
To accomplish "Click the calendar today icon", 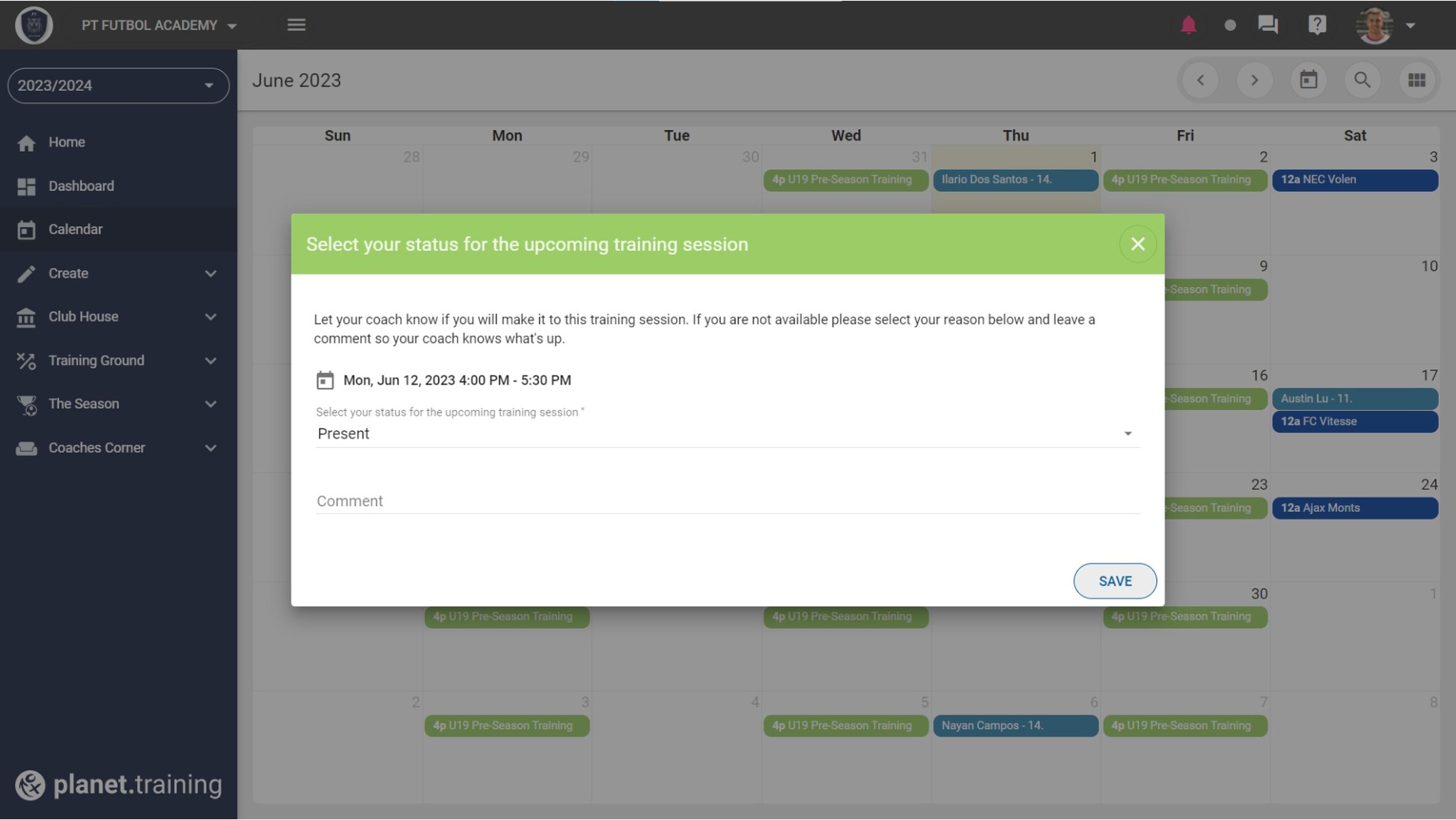I will [x=1308, y=80].
